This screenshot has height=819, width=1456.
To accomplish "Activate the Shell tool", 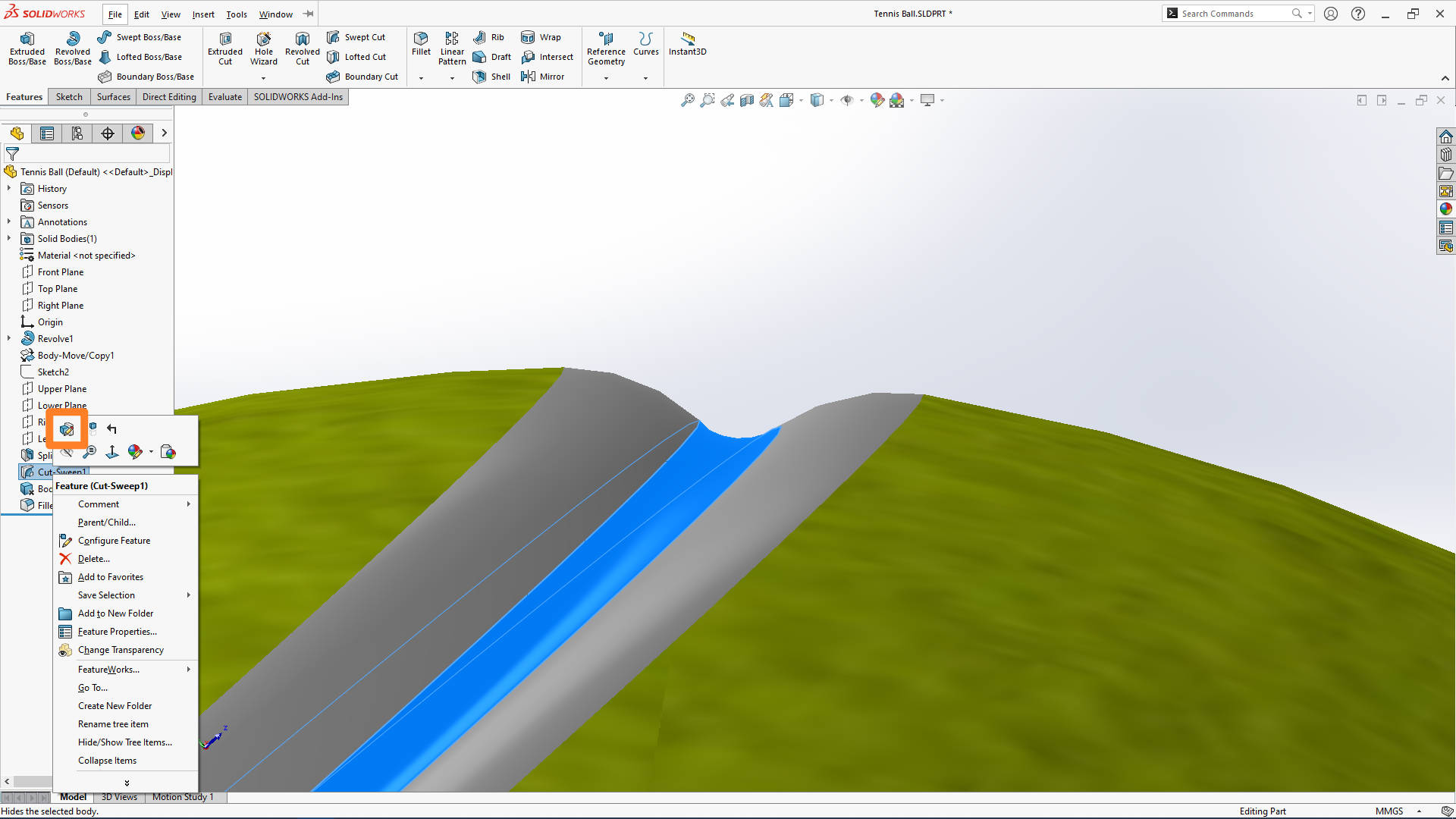I will point(491,76).
